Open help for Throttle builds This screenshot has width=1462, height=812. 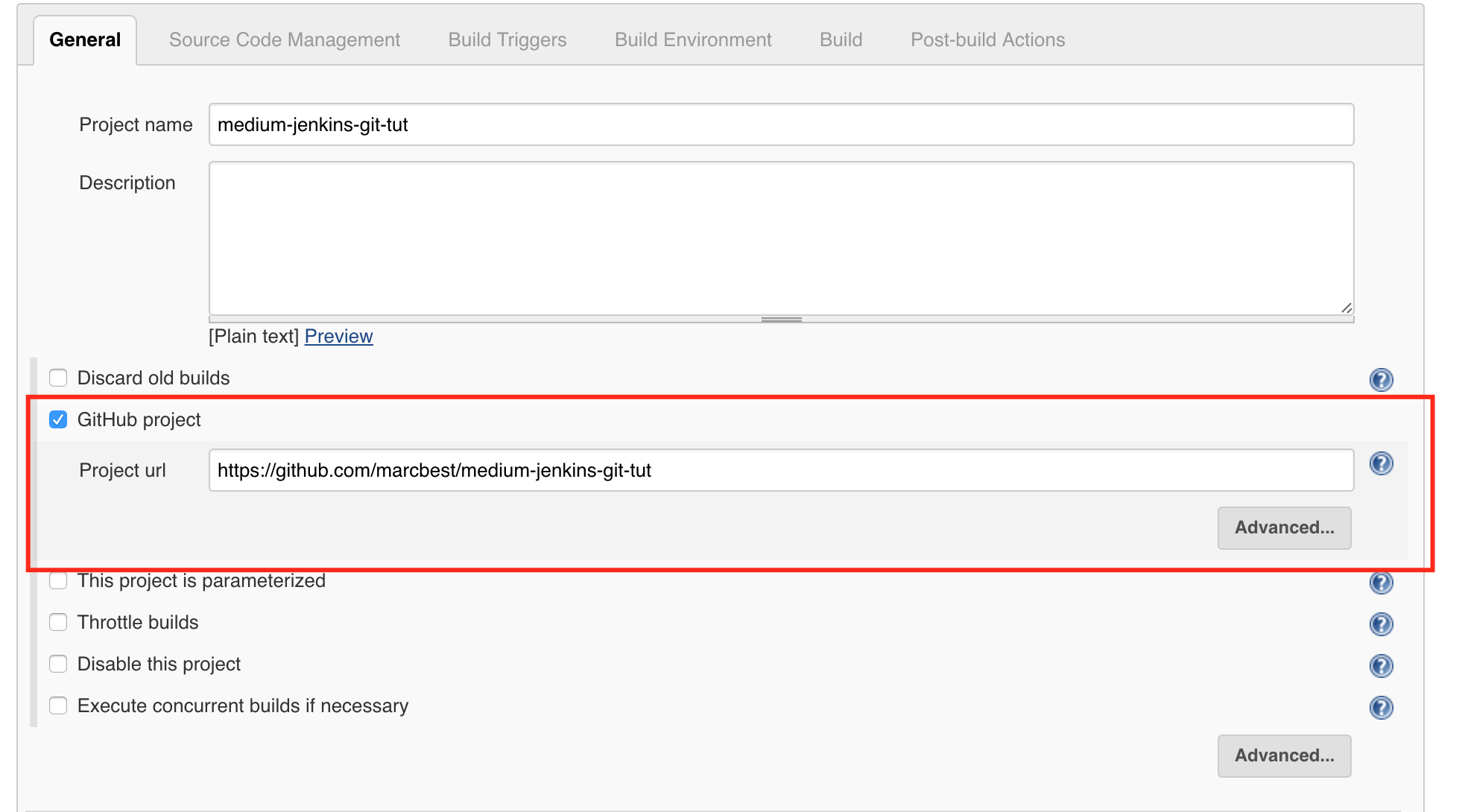click(x=1381, y=624)
